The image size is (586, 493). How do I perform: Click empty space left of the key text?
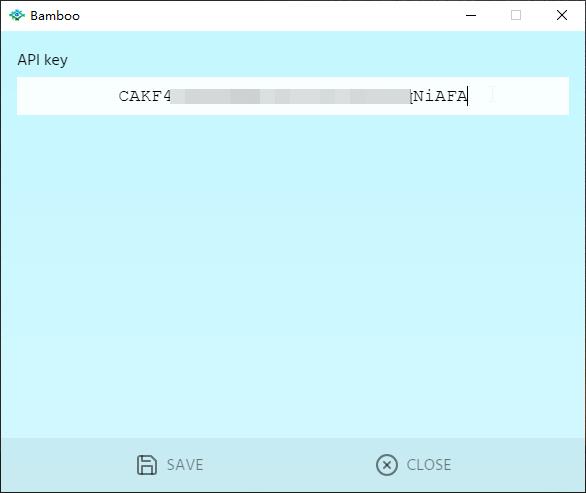click(x=67, y=96)
